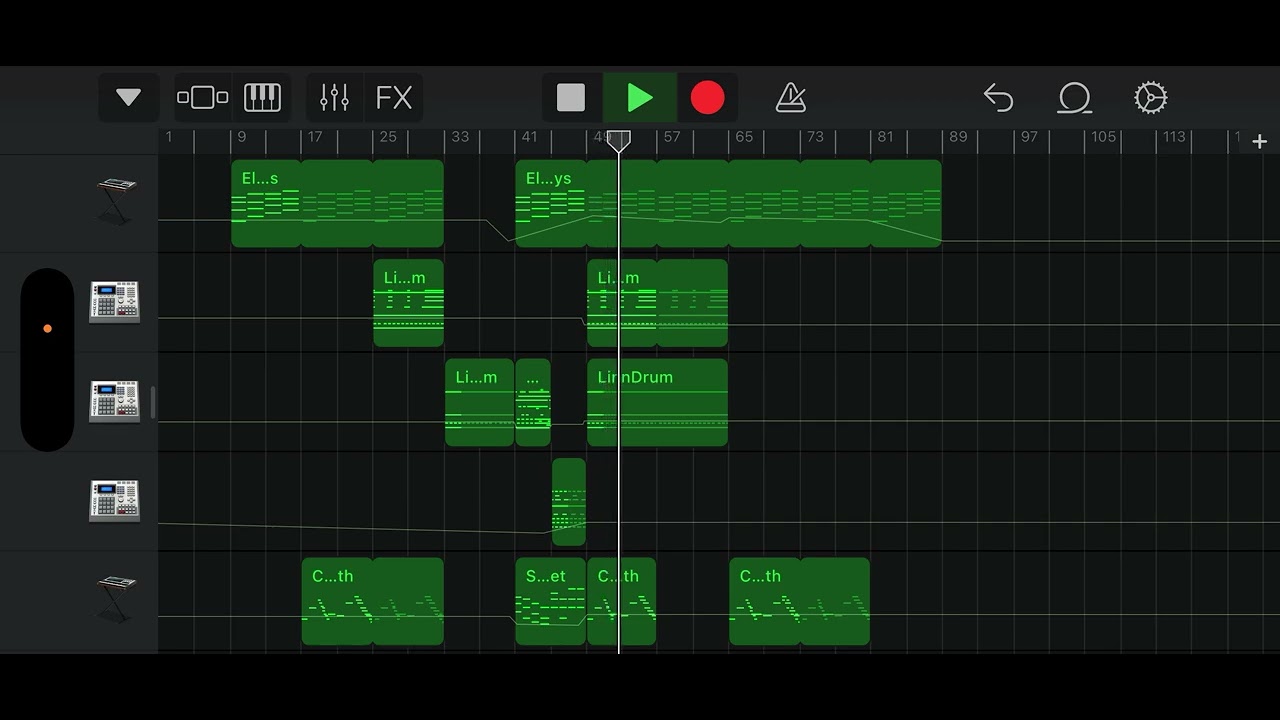Select the top keyboard track icon
The height and width of the screenshot is (720, 1280).
116,201
